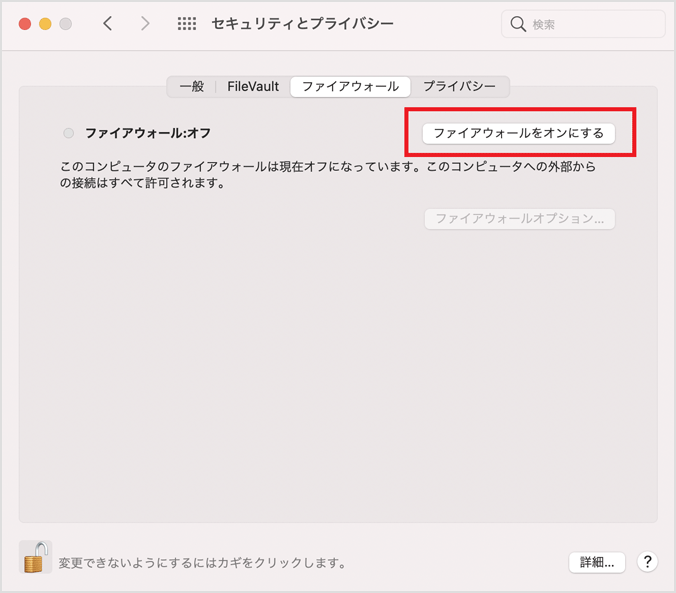This screenshot has height=593, width=676.
Task: Click the firewall description paragraph text
Action: coord(328,175)
